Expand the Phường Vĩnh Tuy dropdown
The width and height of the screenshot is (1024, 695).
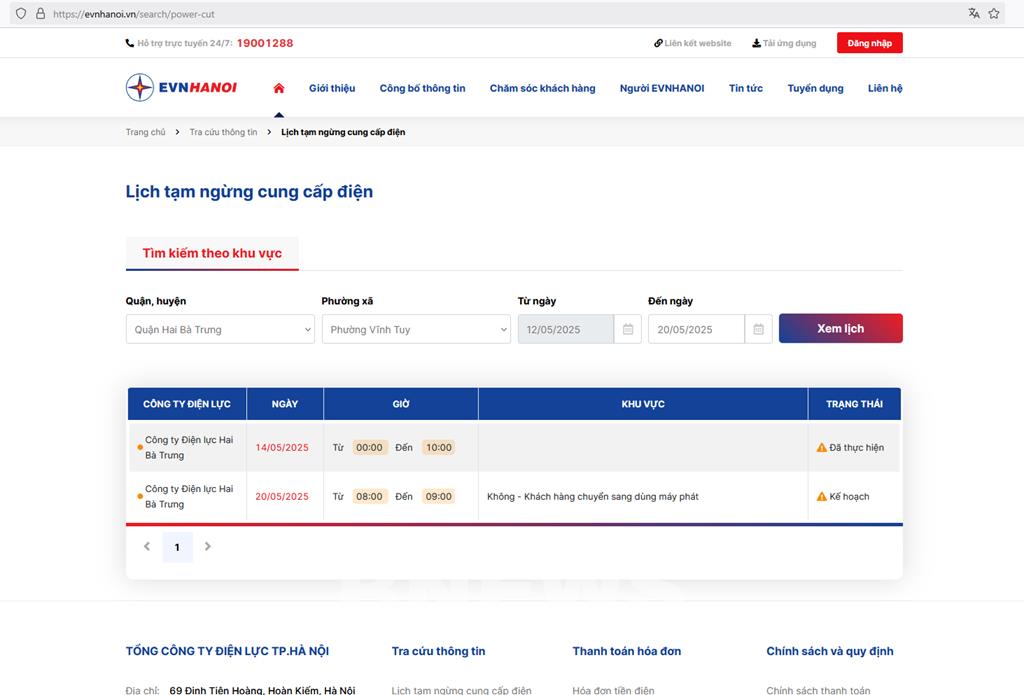416,329
